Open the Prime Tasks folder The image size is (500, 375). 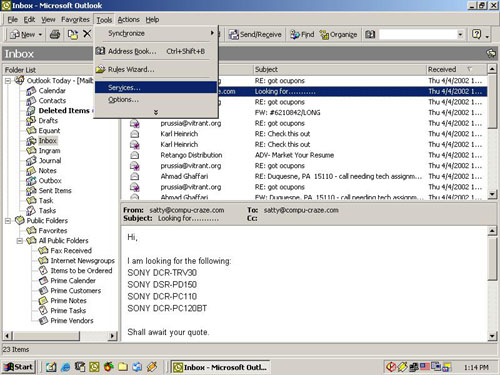(x=68, y=311)
